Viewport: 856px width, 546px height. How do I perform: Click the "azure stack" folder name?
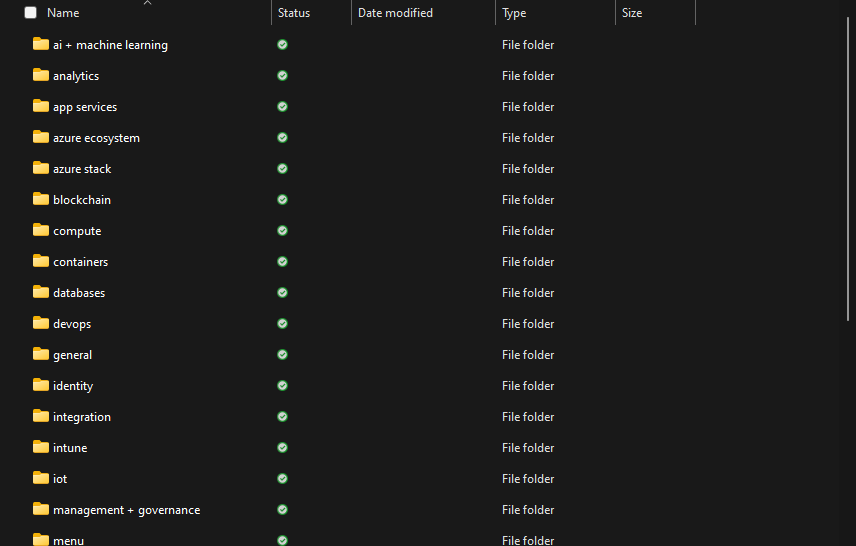pos(82,169)
